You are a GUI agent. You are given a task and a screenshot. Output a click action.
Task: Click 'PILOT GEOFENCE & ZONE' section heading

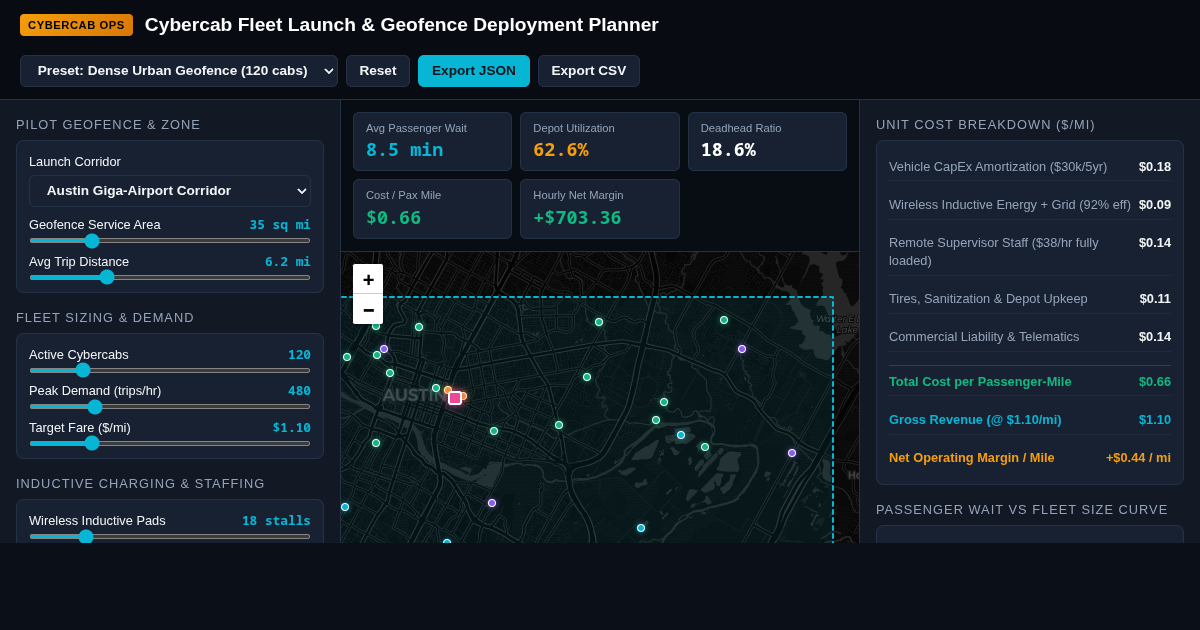[108, 125]
